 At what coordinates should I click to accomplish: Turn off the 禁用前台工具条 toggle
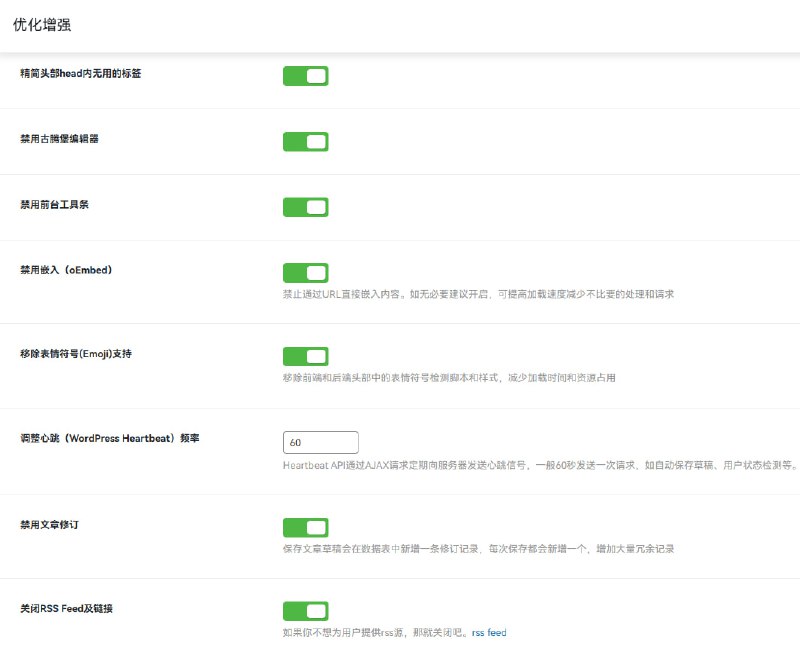(305, 207)
